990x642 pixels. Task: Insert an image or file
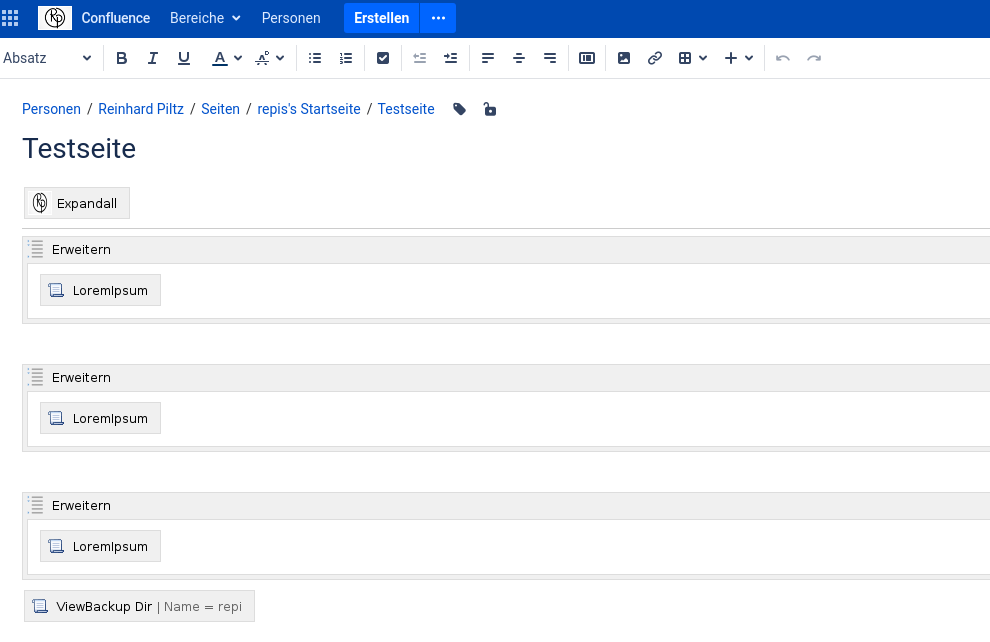tap(624, 58)
